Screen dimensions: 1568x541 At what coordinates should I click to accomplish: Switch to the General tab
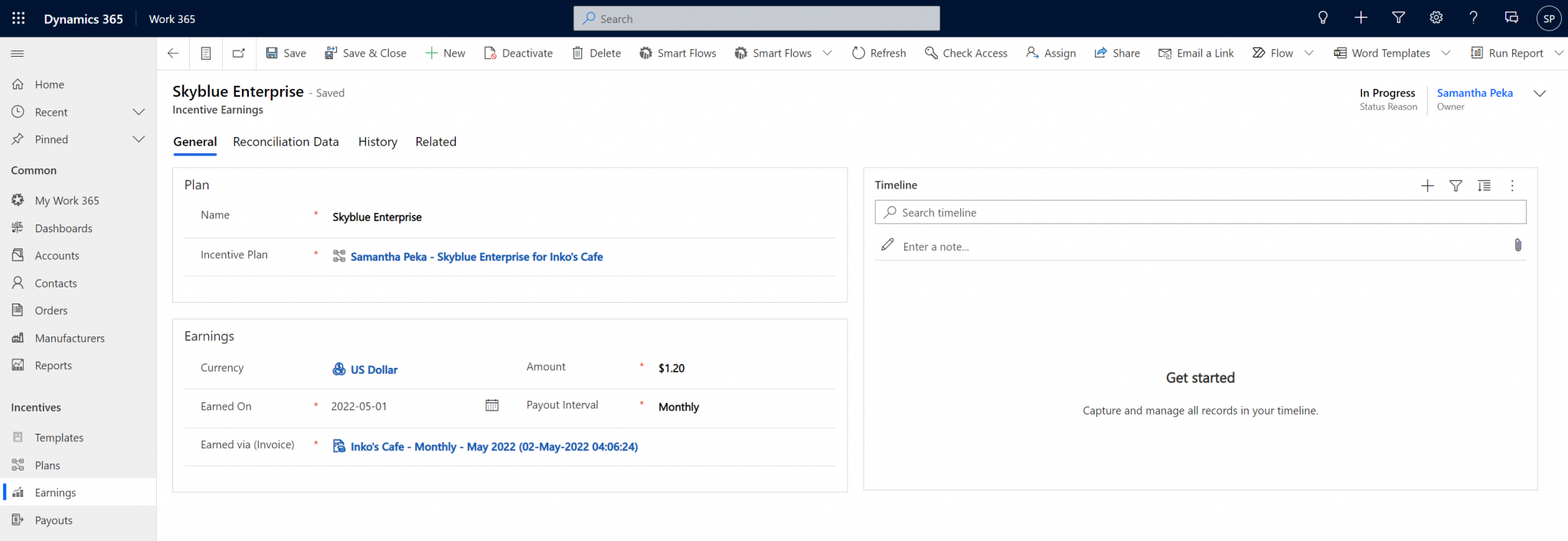click(195, 142)
